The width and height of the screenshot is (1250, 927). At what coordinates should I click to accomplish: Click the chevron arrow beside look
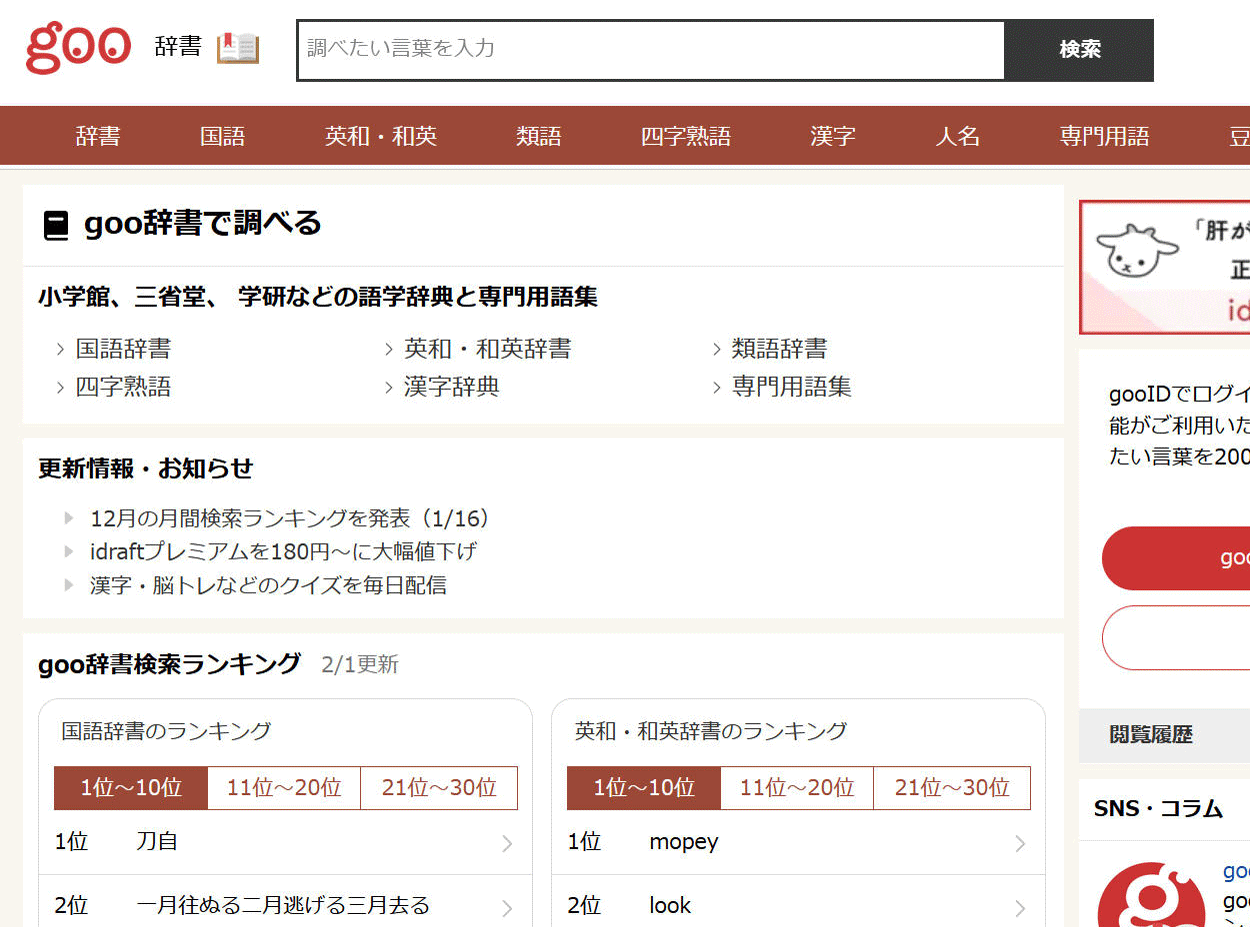[1020, 907]
